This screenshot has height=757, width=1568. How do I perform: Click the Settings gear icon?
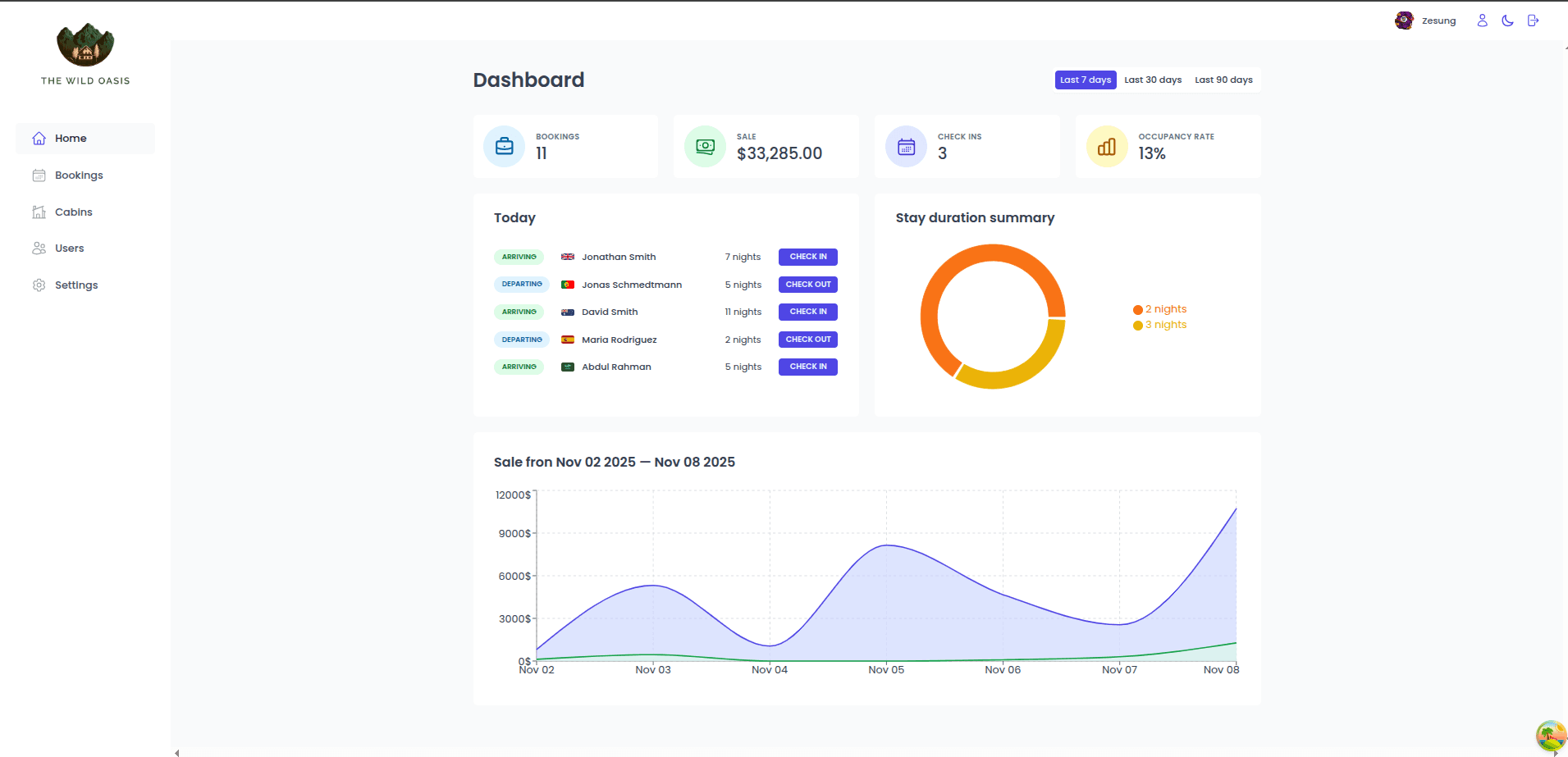(39, 285)
